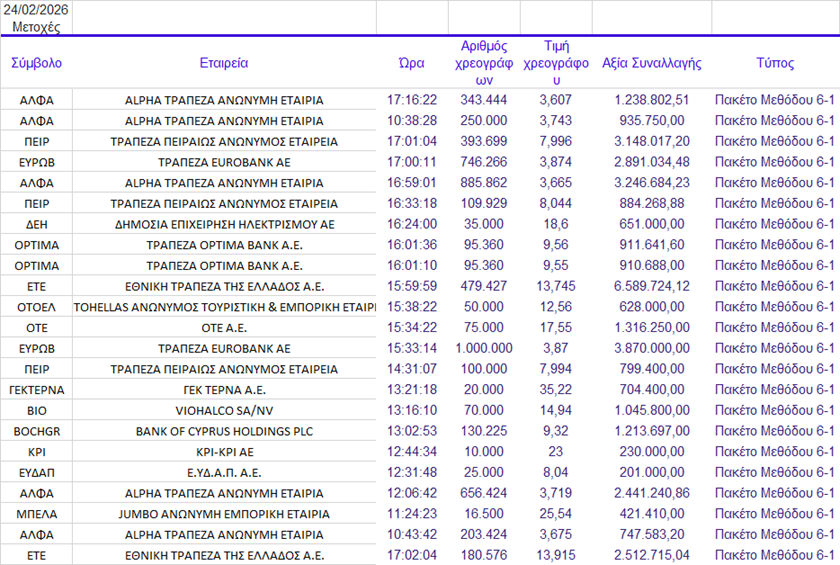Screen dimensions: 840x565
Task: Click the ΕΥΔΑΠ symbol cell
Action: [x=36, y=473]
